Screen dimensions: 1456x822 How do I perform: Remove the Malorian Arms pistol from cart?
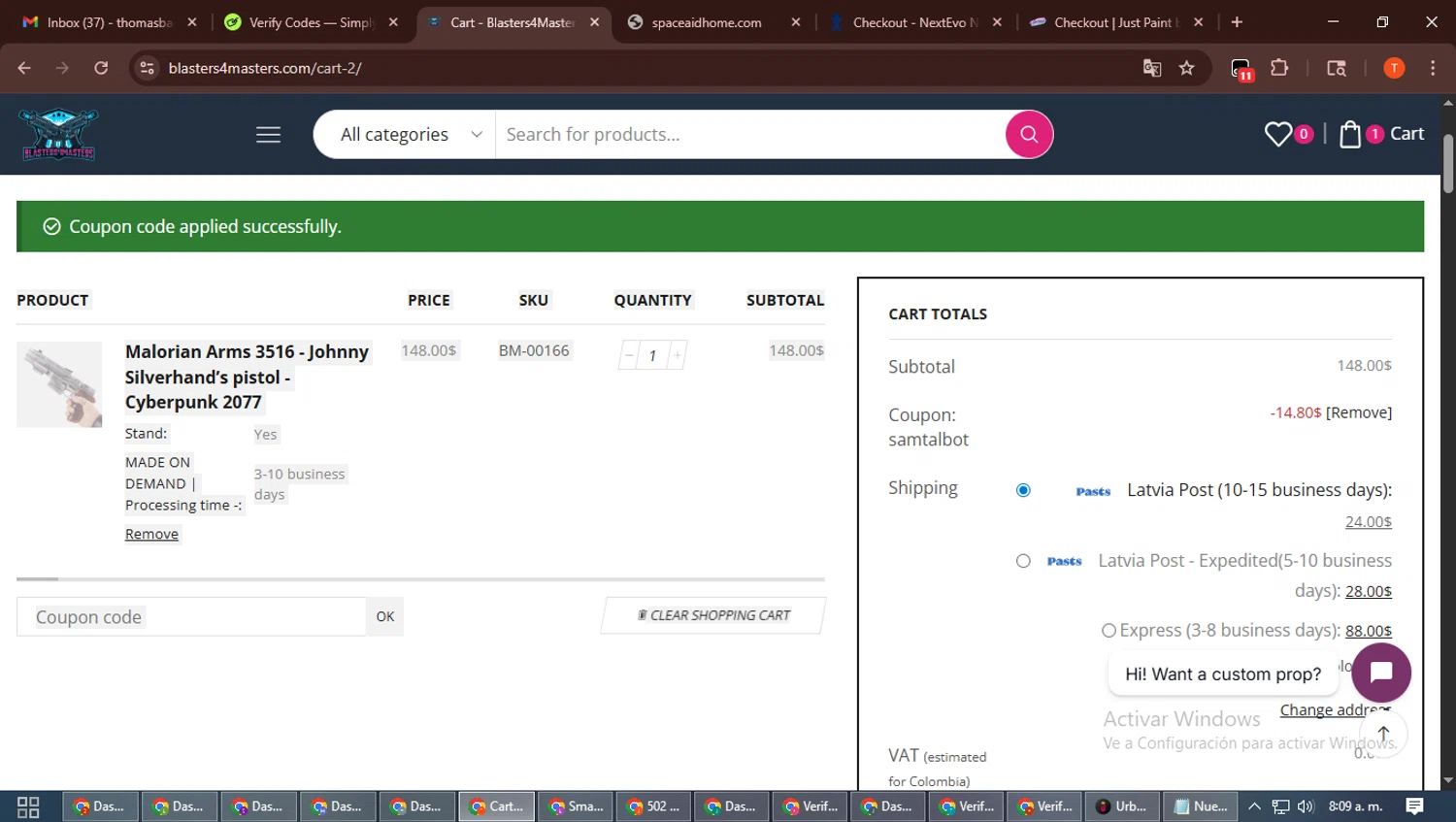click(151, 534)
